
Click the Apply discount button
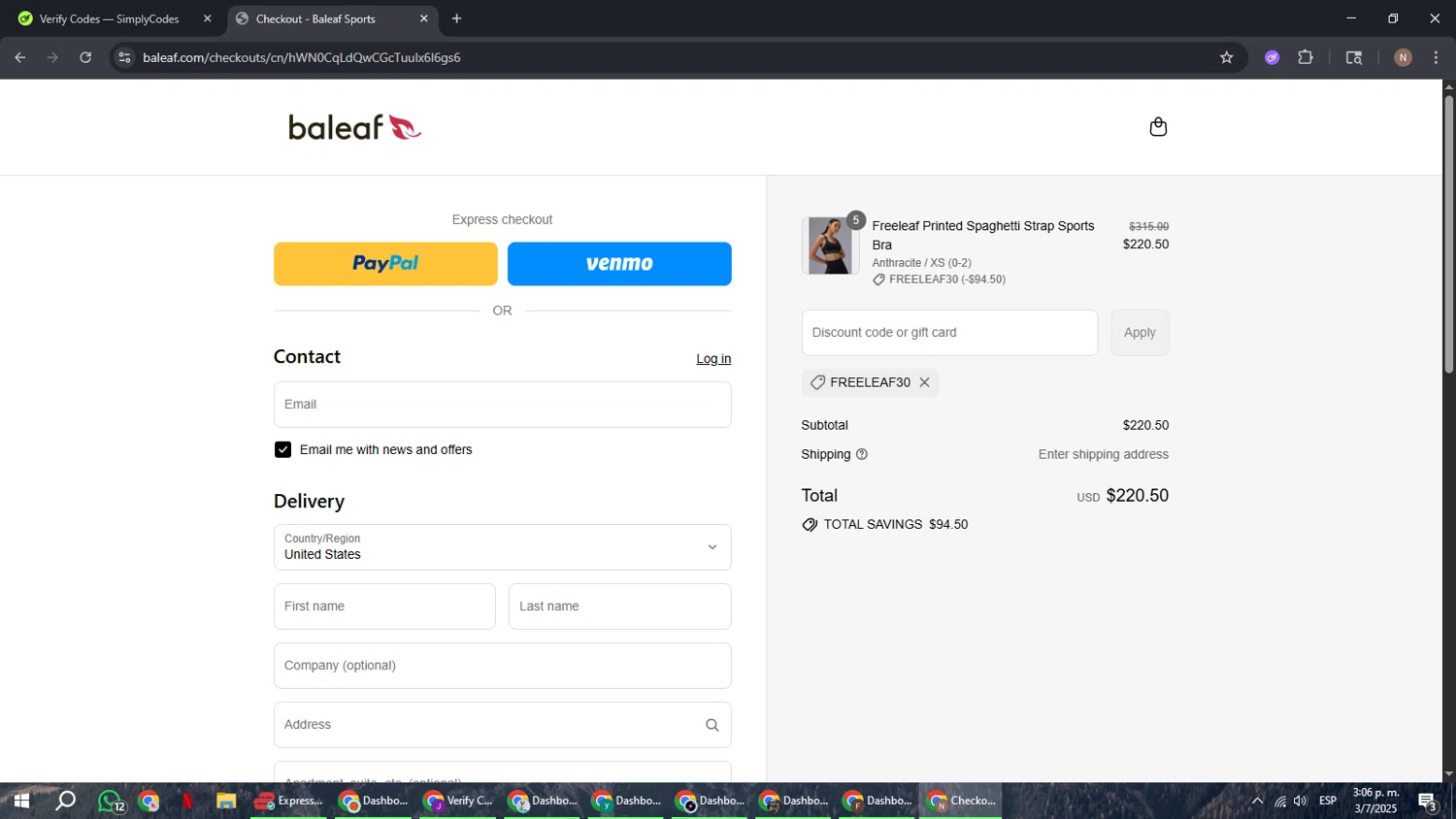pyautogui.click(x=1140, y=333)
